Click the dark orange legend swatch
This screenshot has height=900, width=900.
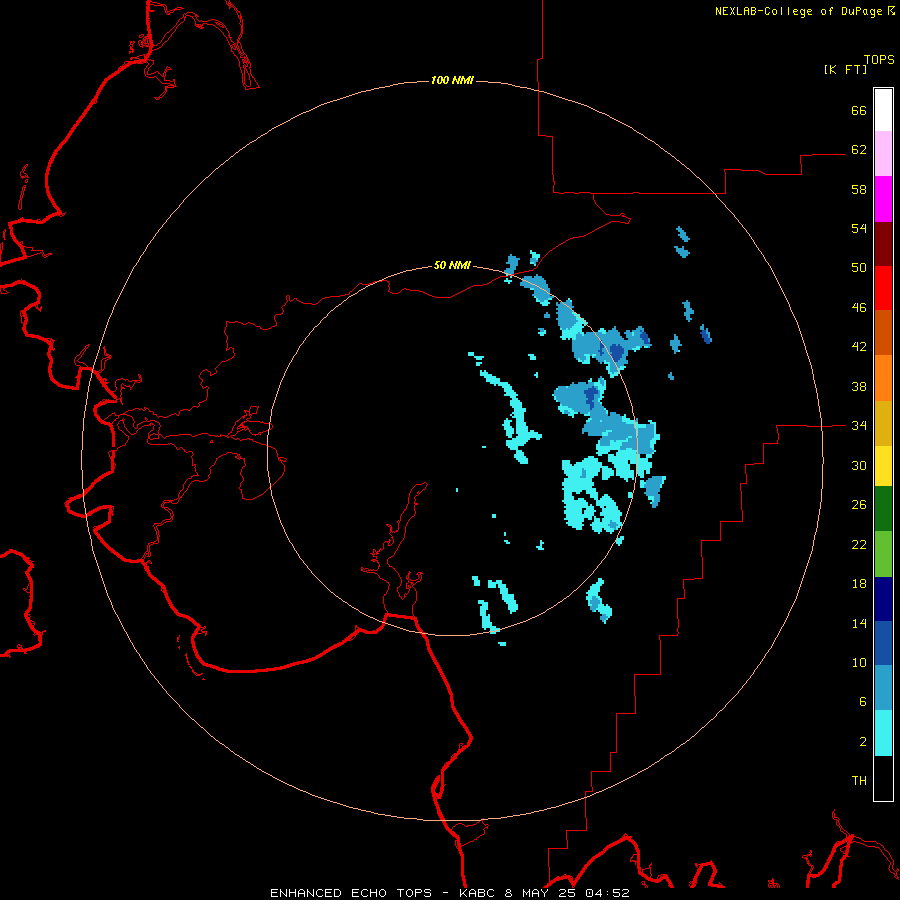[x=883, y=333]
